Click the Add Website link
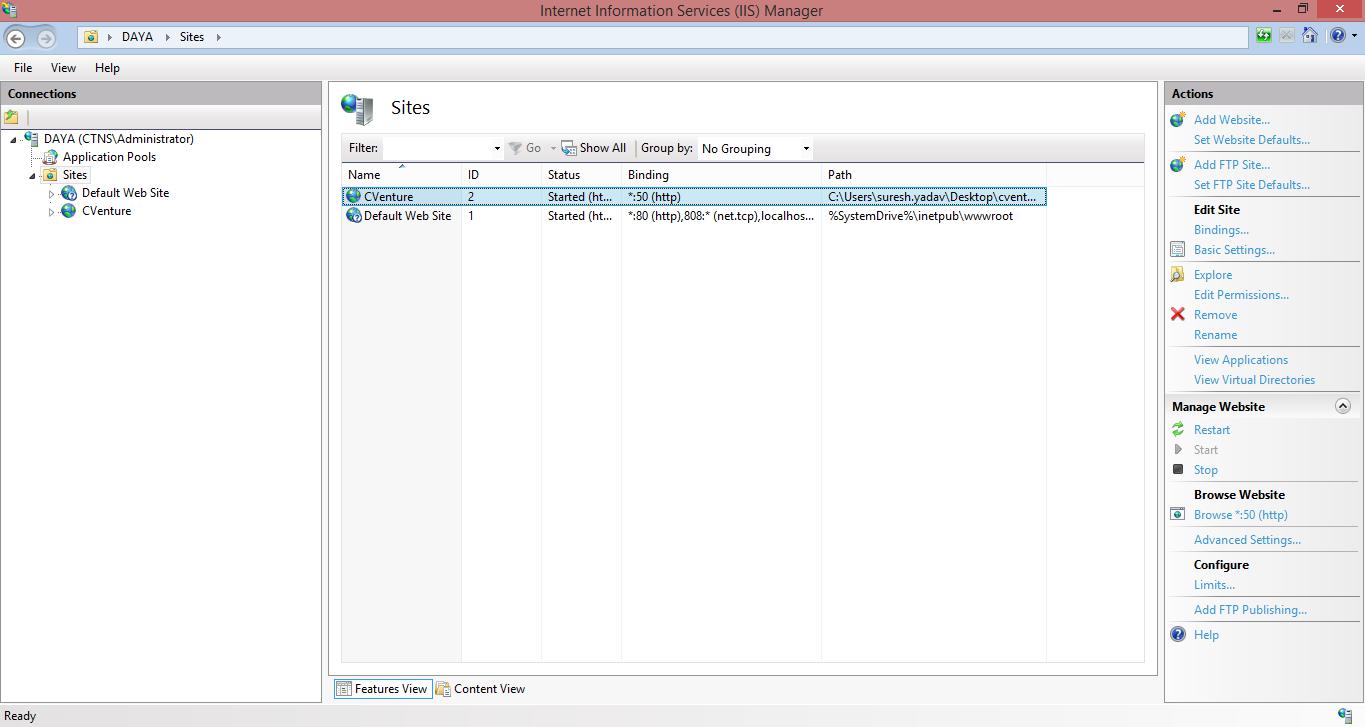Image resolution: width=1365 pixels, height=727 pixels. coord(1232,120)
